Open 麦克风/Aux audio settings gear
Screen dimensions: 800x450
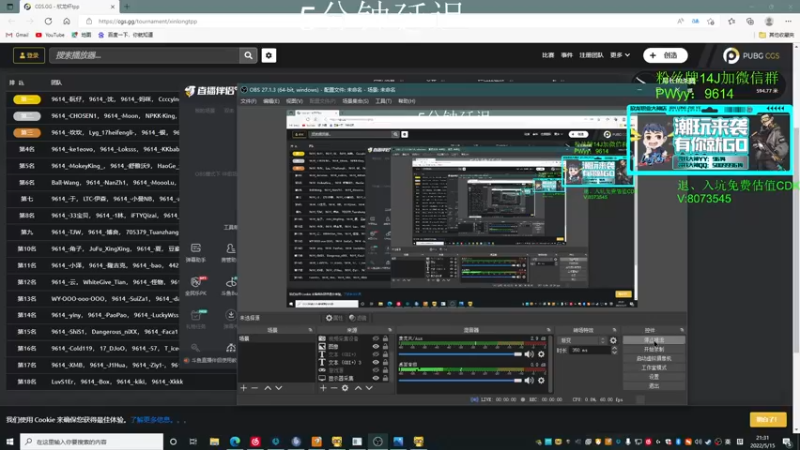coord(541,354)
